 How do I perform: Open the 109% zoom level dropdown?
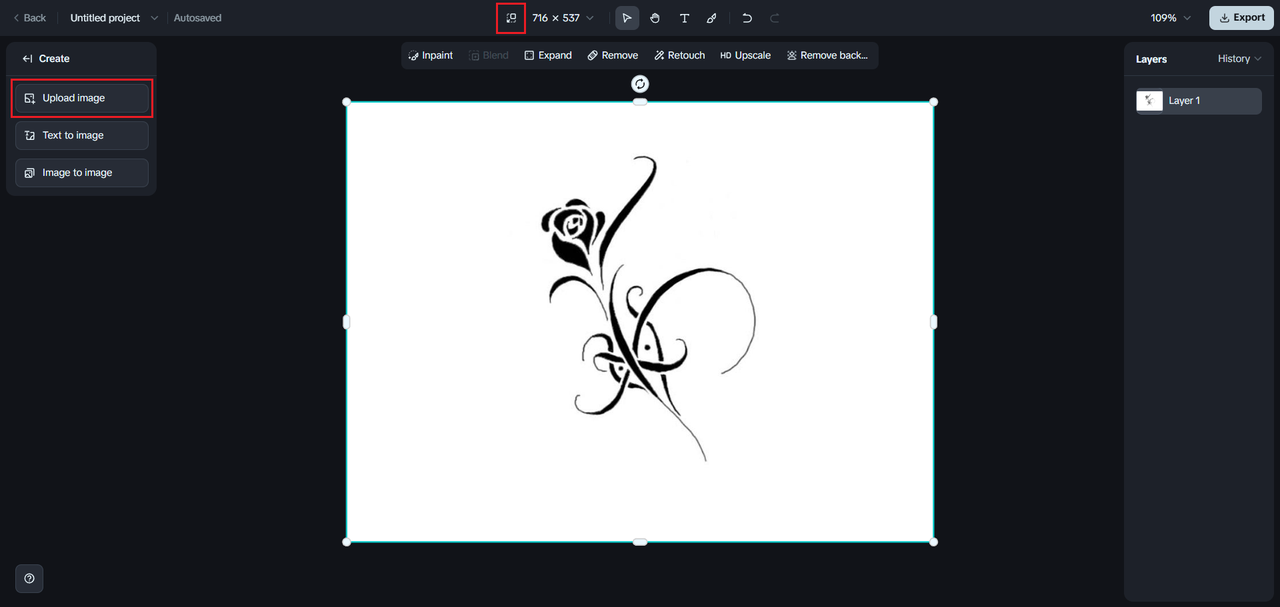pyautogui.click(x=1171, y=18)
